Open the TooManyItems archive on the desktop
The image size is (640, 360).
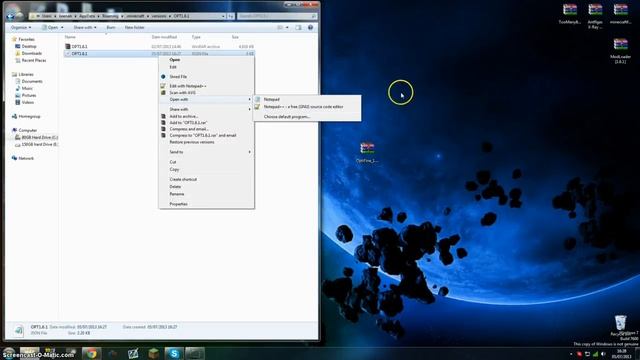coord(569,13)
